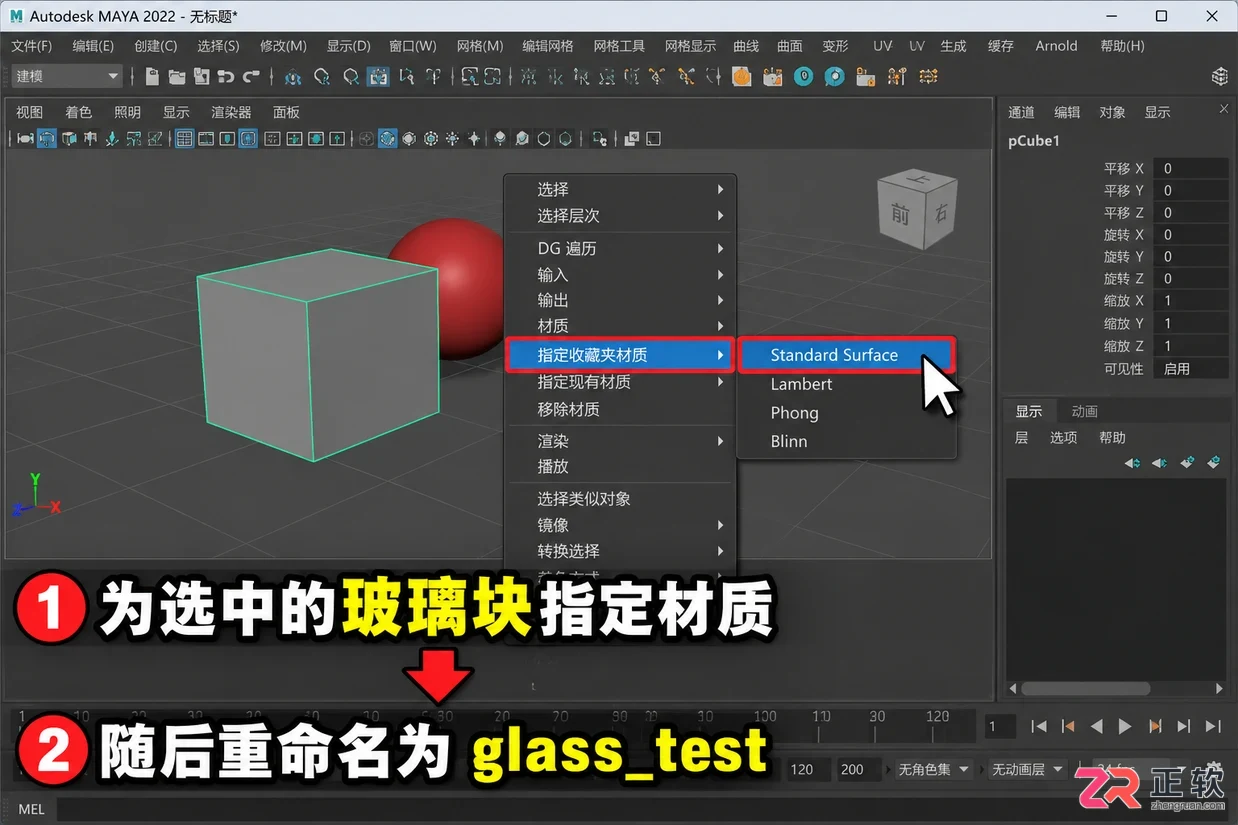Choose Standard Surface from submenu
This screenshot has height=825, width=1238.
click(x=847, y=355)
